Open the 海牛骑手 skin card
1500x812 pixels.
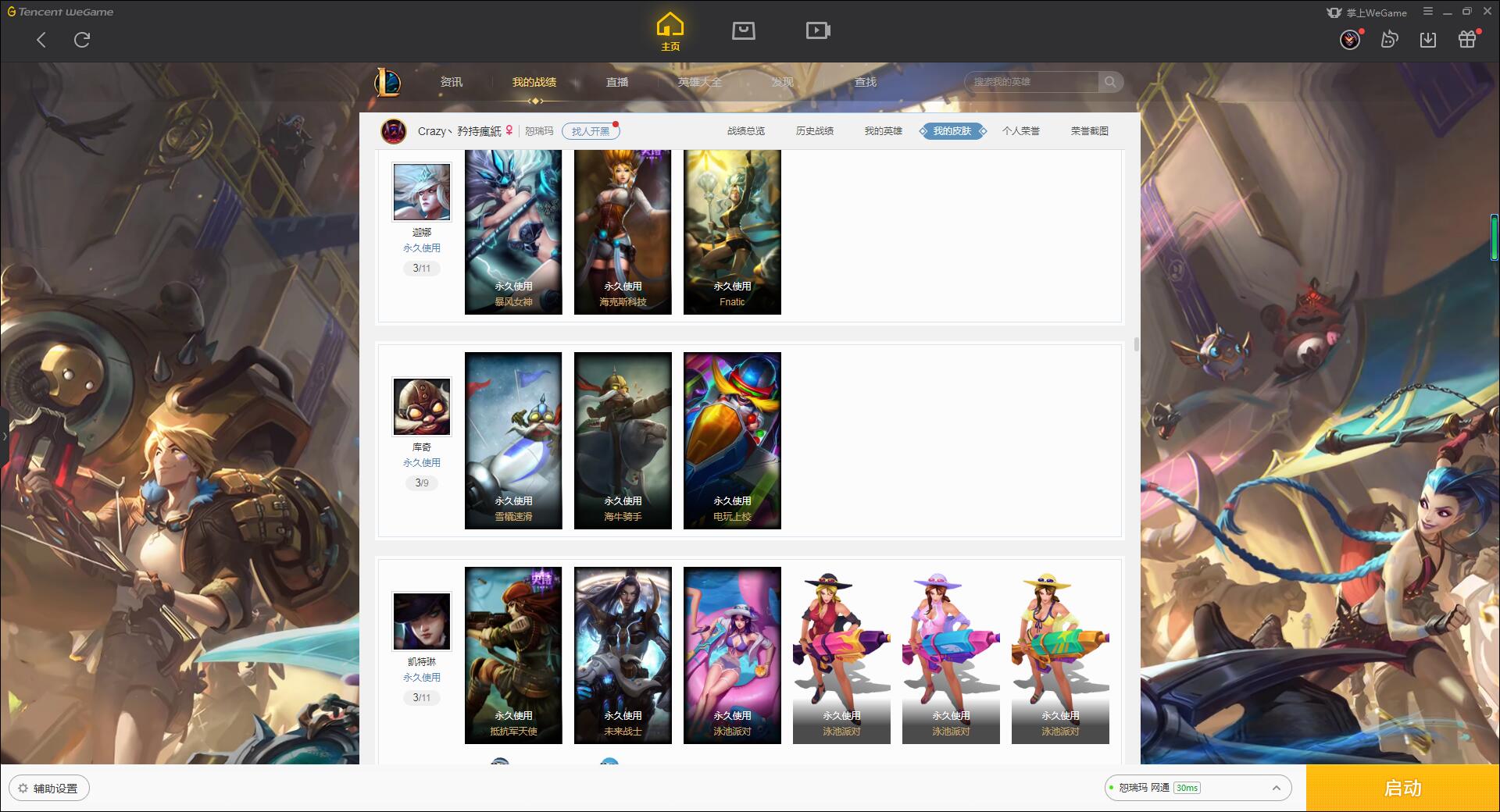[623, 440]
